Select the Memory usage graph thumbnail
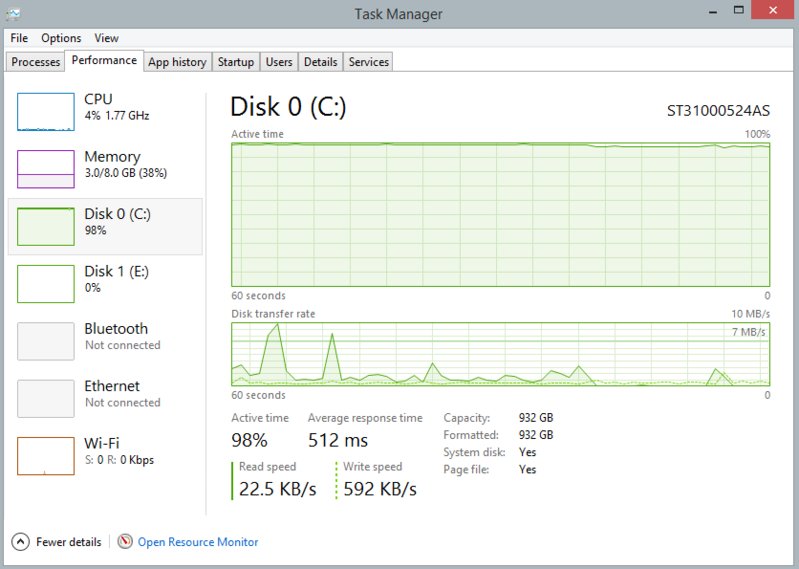Screen dimensions: 799x569 [x=46, y=169]
